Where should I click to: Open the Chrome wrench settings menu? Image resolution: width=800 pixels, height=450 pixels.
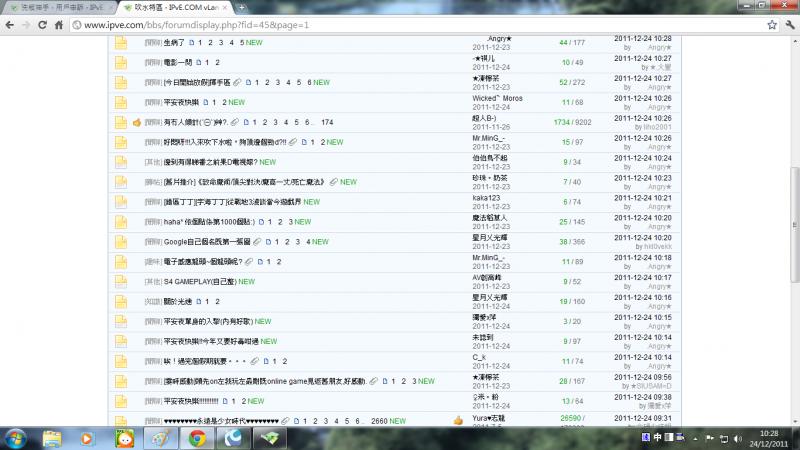point(787,23)
